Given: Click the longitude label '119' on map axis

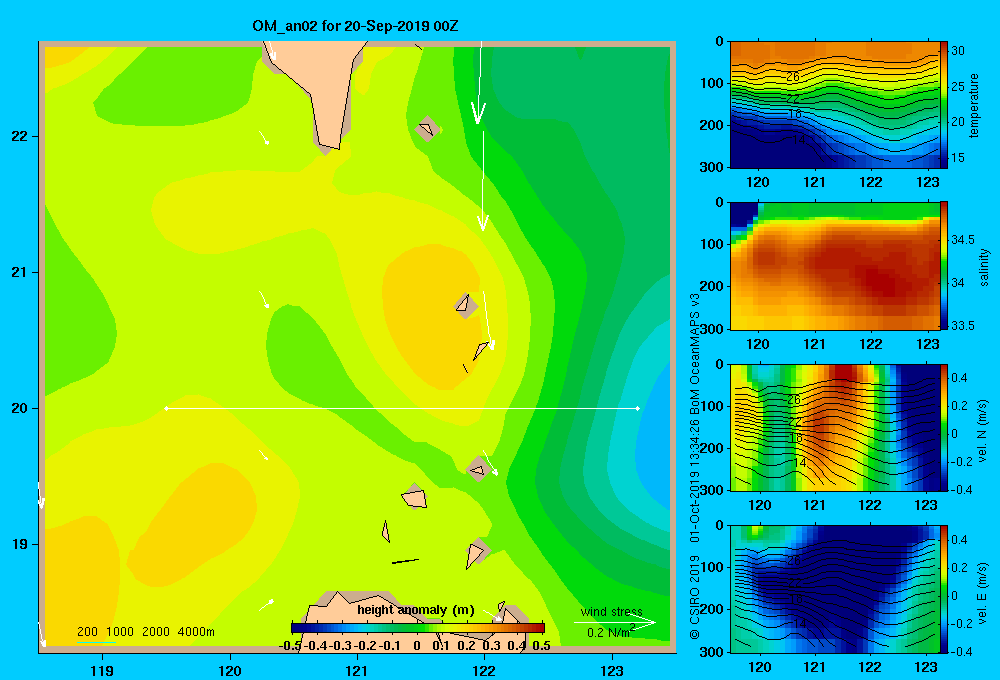Looking at the screenshot, I should point(102,670).
